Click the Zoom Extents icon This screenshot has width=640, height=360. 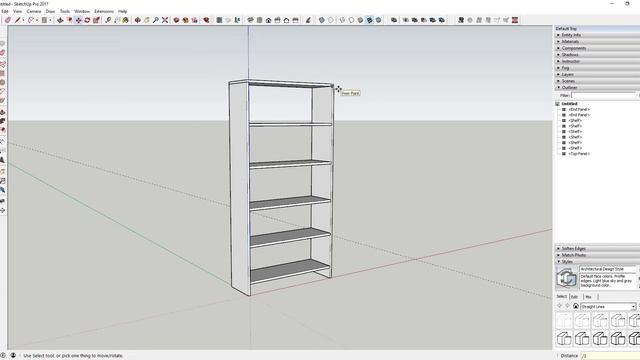[165, 20]
